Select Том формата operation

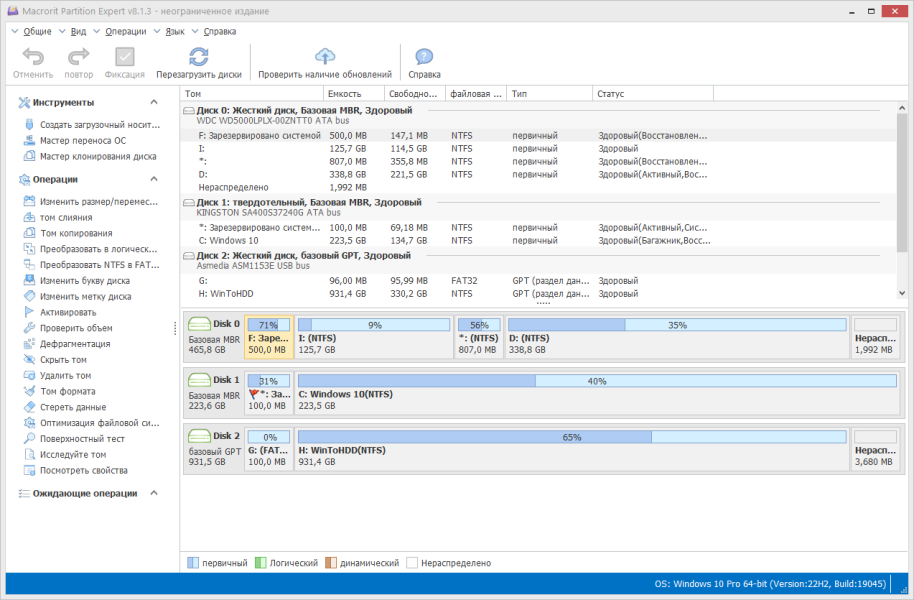coord(68,391)
